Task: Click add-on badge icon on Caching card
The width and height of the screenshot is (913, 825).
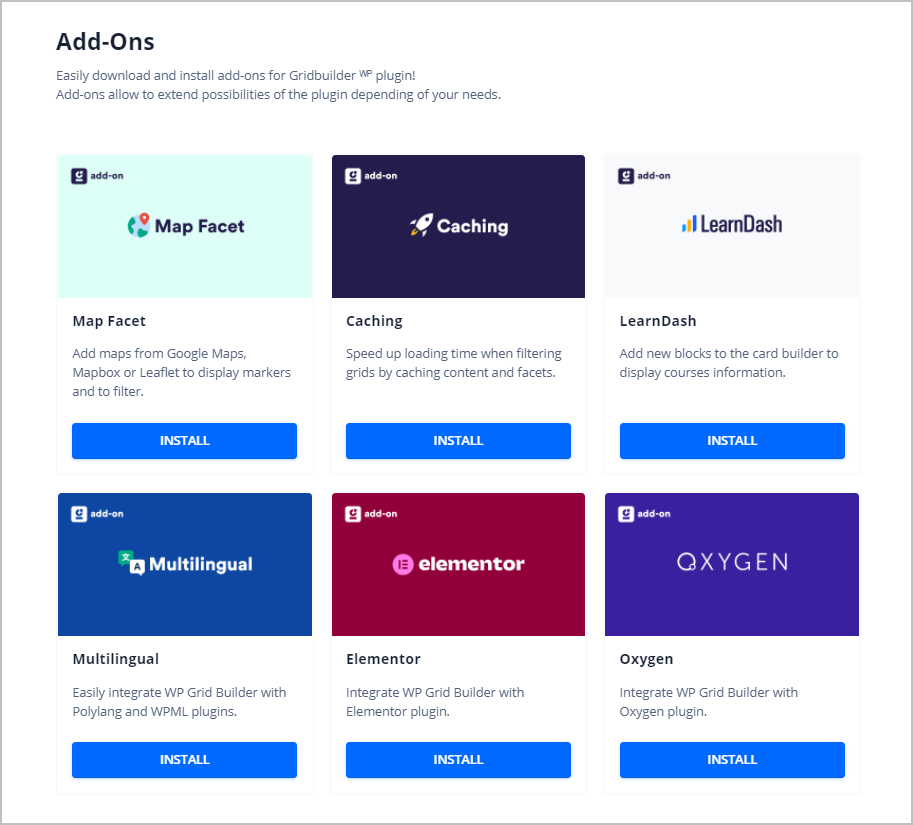Action: coord(352,176)
